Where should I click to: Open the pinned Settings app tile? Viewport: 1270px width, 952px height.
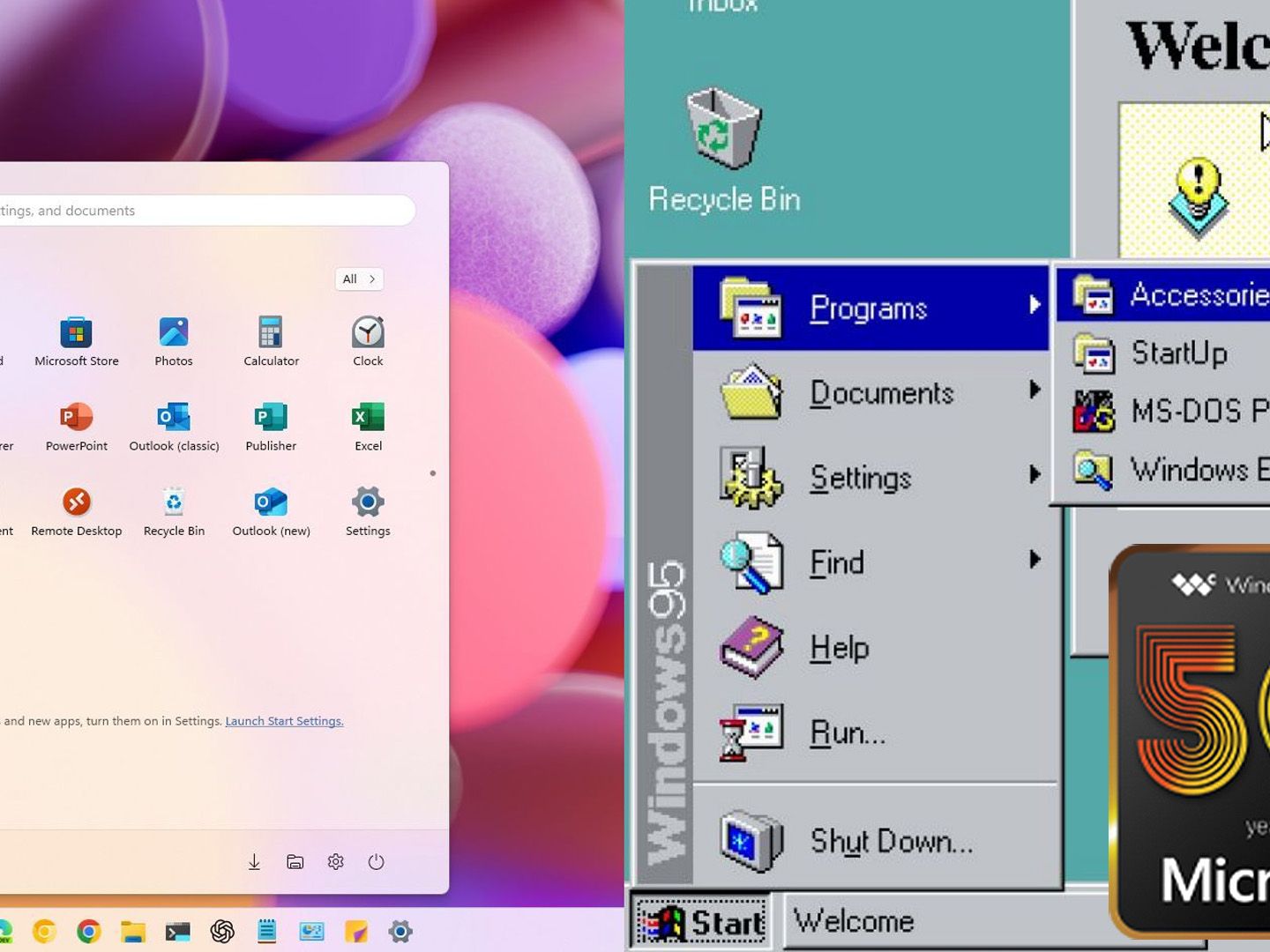(368, 511)
